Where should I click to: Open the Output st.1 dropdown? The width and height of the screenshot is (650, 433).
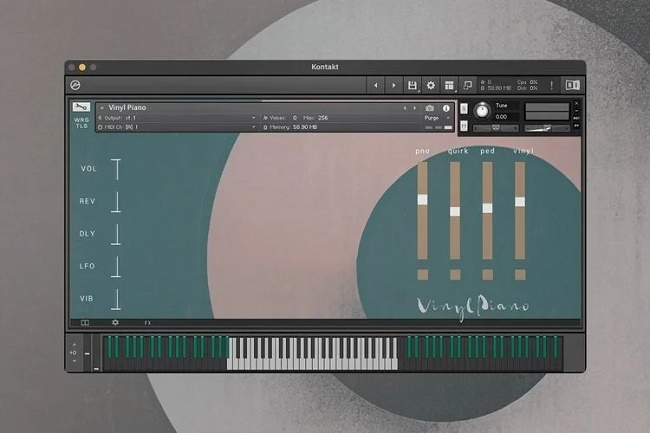tap(177, 118)
